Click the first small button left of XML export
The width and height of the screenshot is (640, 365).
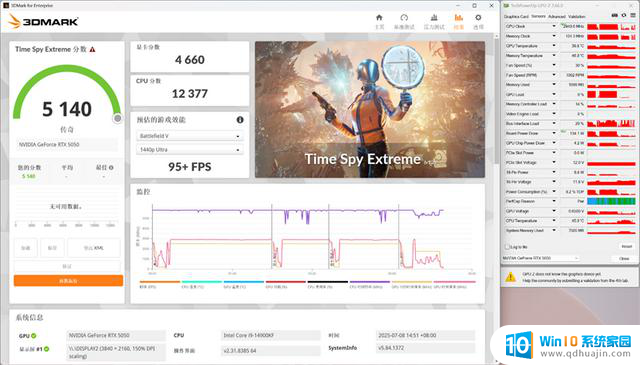(26, 248)
